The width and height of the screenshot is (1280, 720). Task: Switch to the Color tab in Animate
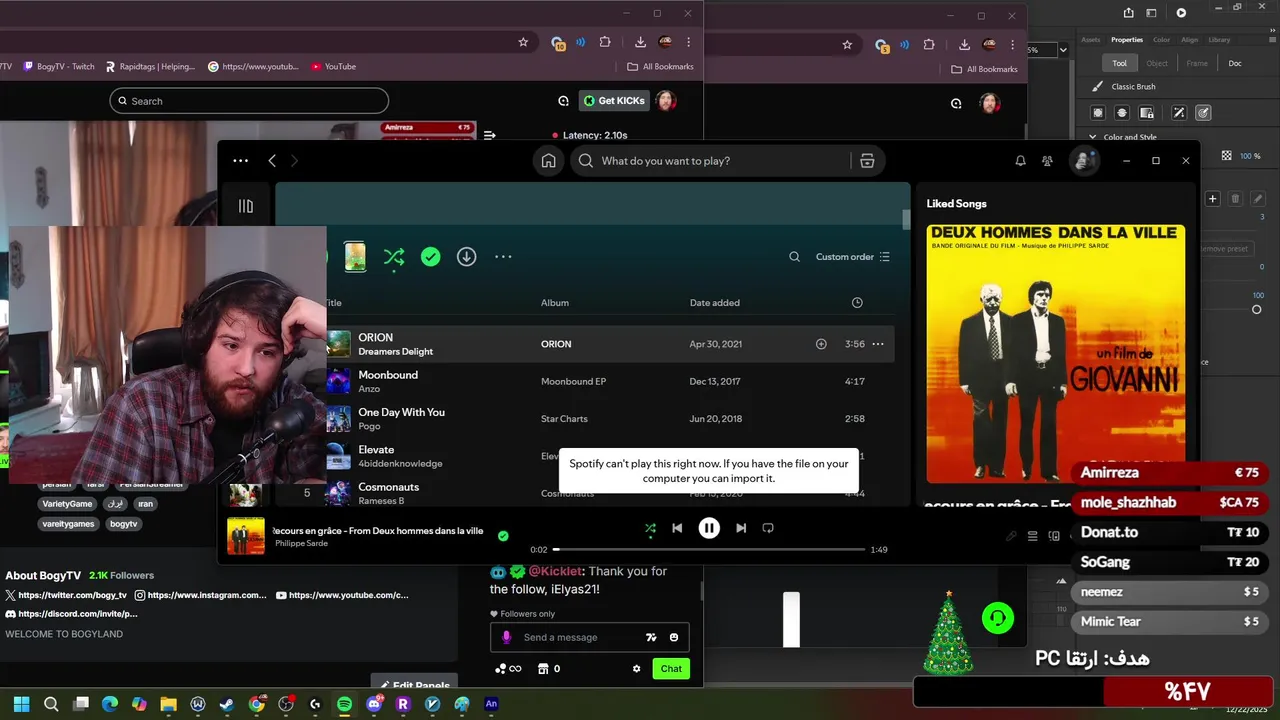pos(1161,40)
